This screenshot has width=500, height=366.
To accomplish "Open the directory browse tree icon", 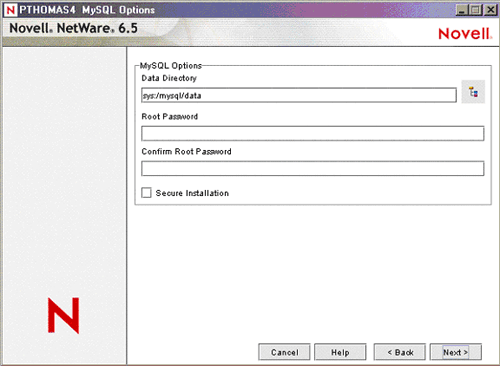I will click(x=473, y=92).
